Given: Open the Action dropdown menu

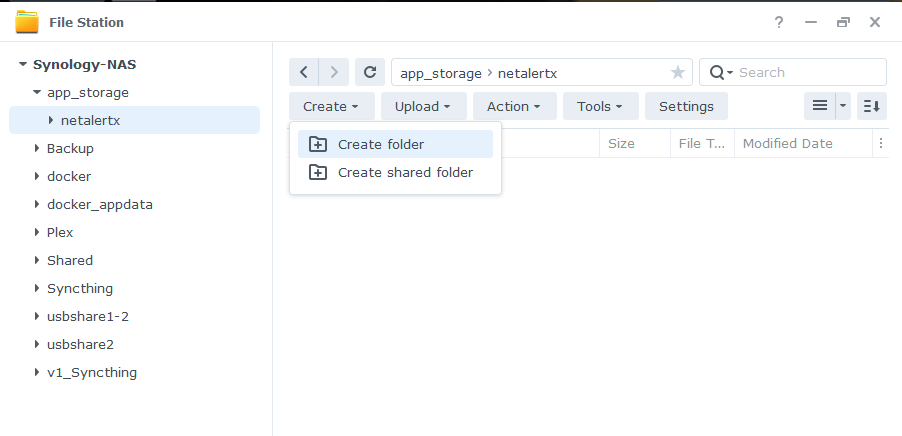Looking at the screenshot, I should 514,106.
